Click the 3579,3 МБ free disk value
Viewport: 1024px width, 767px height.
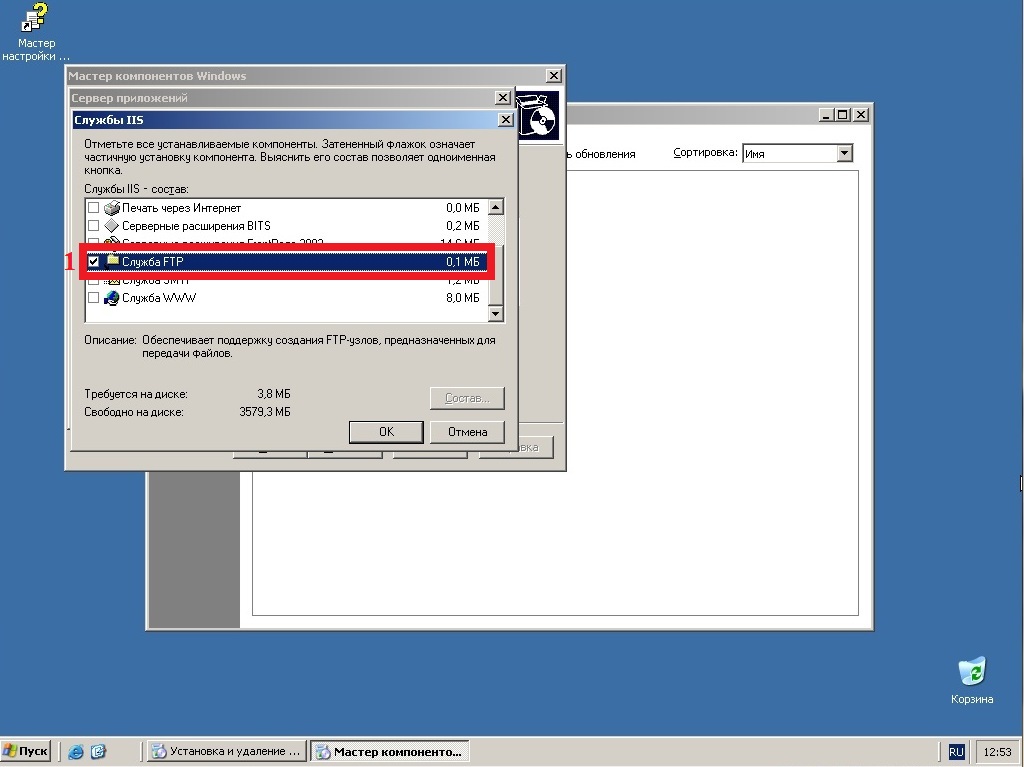click(x=264, y=412)
